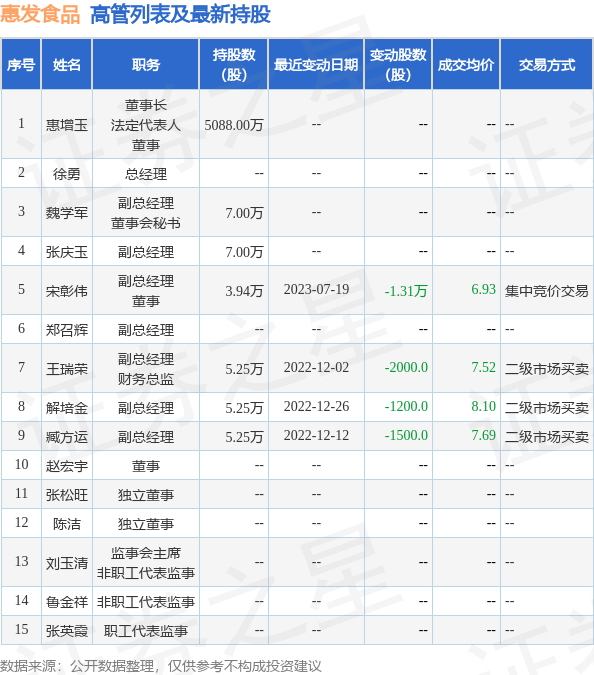594x675 pixels.
Task: Click the 职务 column header
Action: (x=146, y=65)
